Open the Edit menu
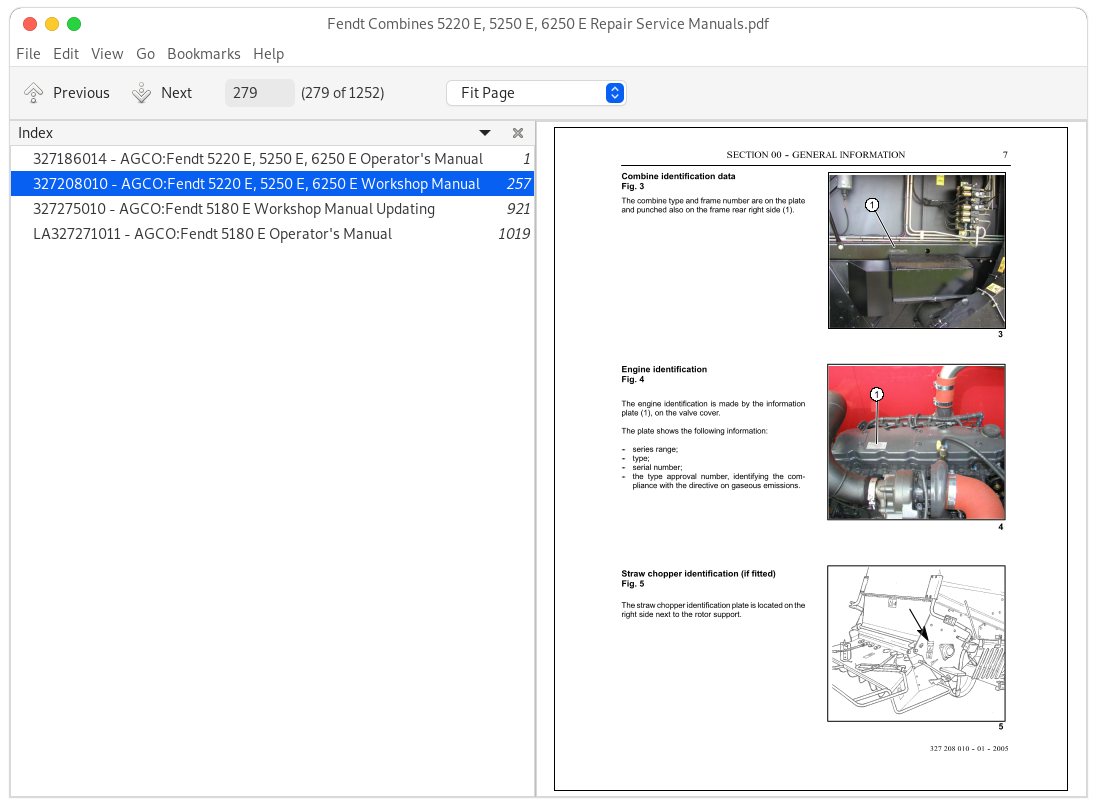 66,54
